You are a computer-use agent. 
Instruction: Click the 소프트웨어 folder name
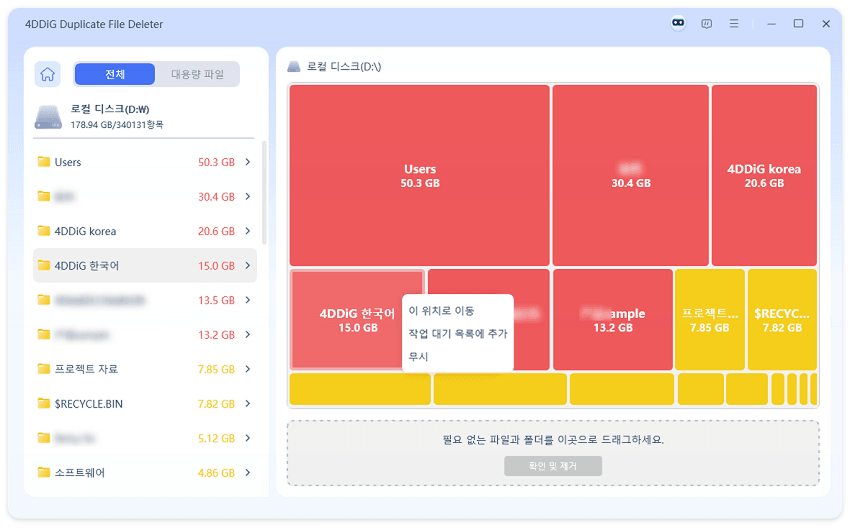[x=80, y=473]
